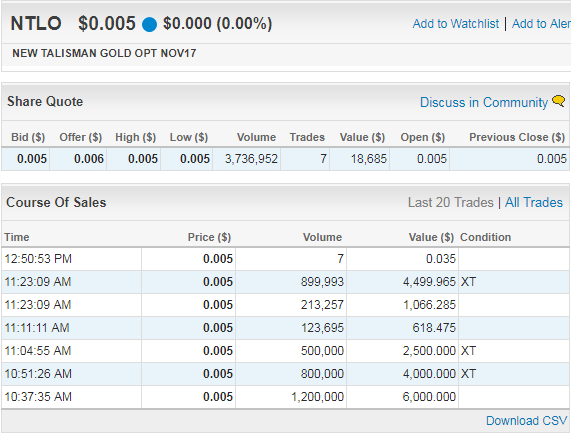Open Discuss in Community link
The height and width of the screenshot is (433, 571).
(x=484, y=102)
